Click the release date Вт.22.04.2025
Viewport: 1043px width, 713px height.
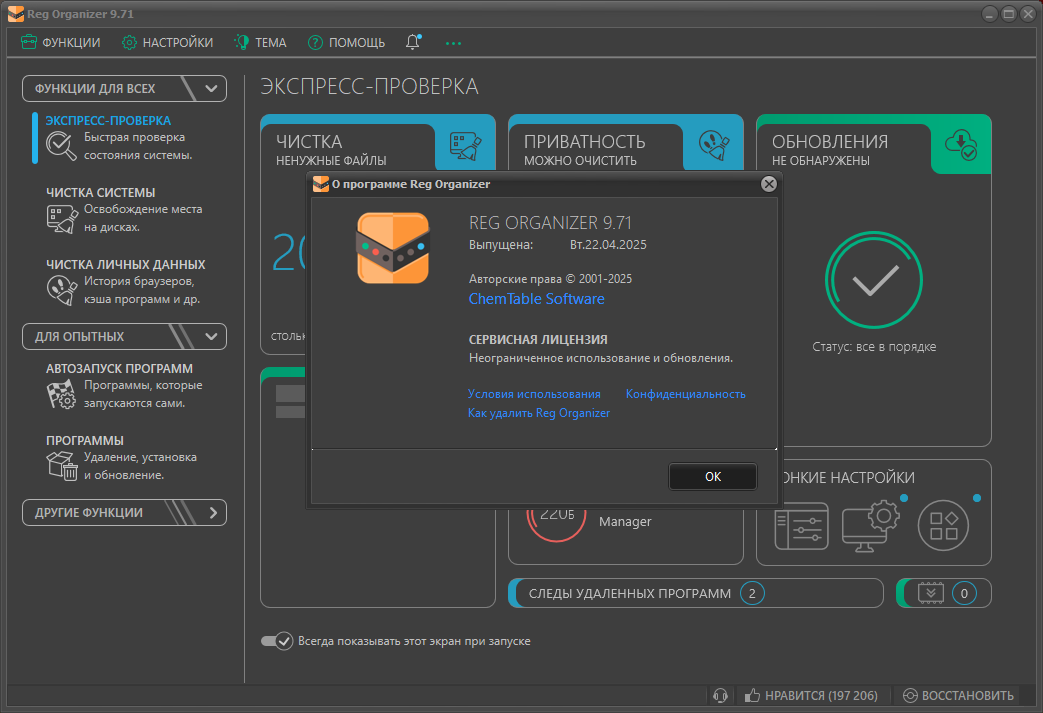pos(608,245)
